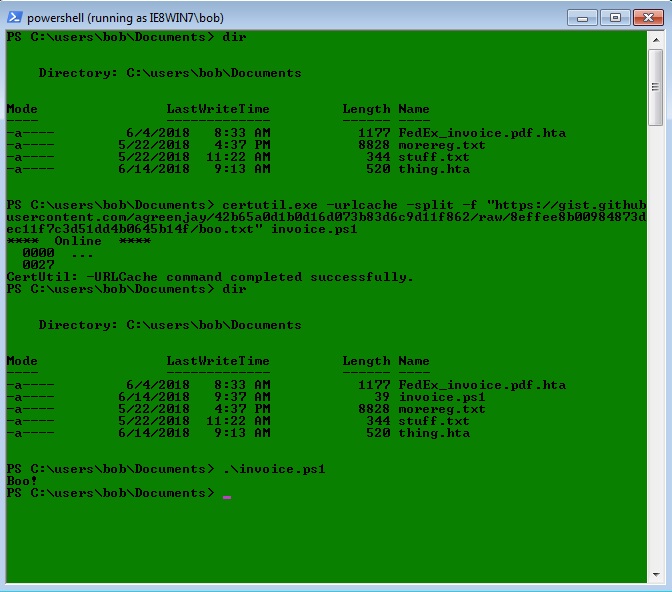This screenshot has width=672, height=592.
Task: Click the '.\invoice.ps1' command text
Action: [x=274, y=469]
